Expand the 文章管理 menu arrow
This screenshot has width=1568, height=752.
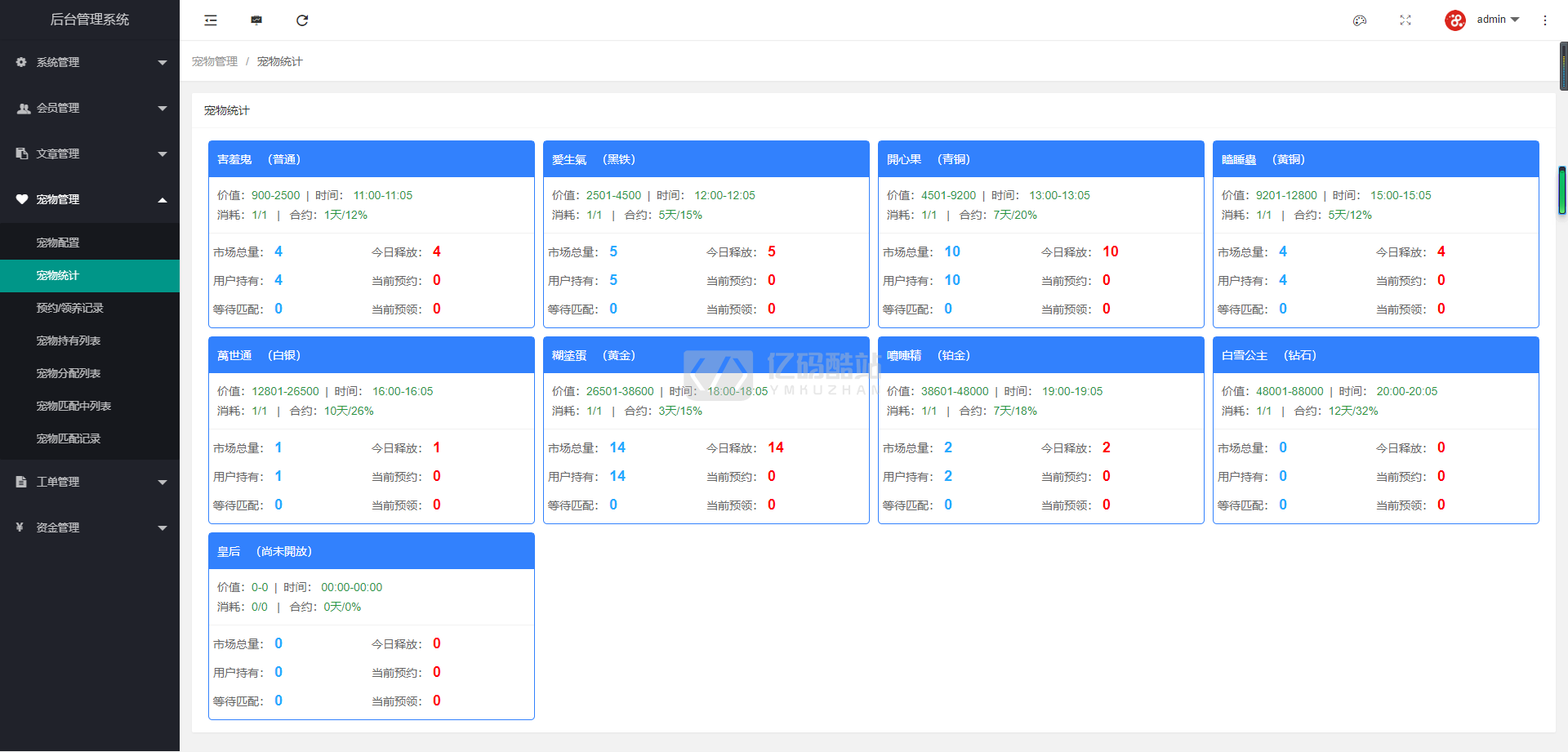(x=163, y=154)
